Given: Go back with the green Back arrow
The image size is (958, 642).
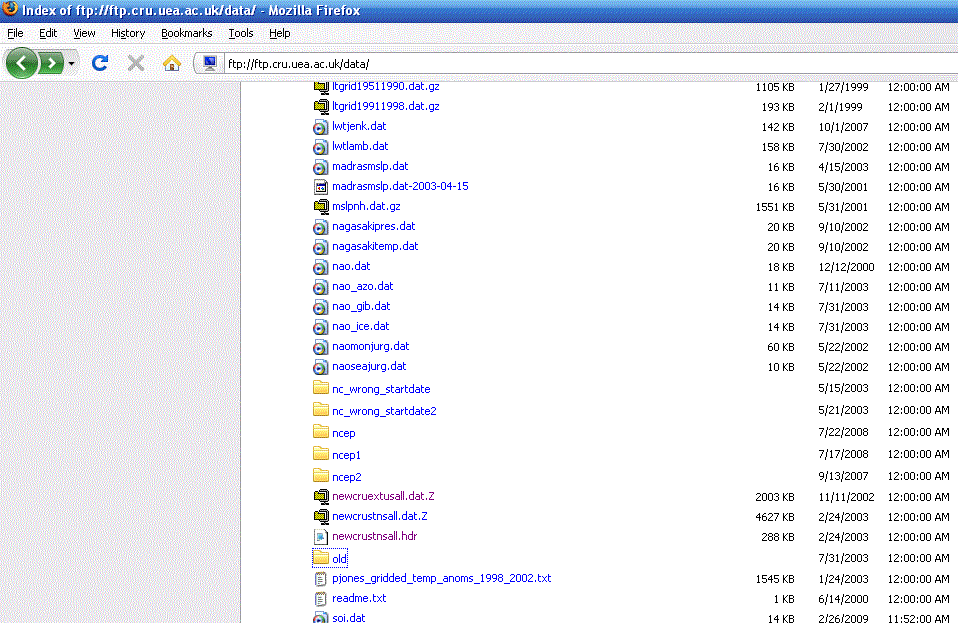Looking at the screenshot, I should tap(21, 63).
